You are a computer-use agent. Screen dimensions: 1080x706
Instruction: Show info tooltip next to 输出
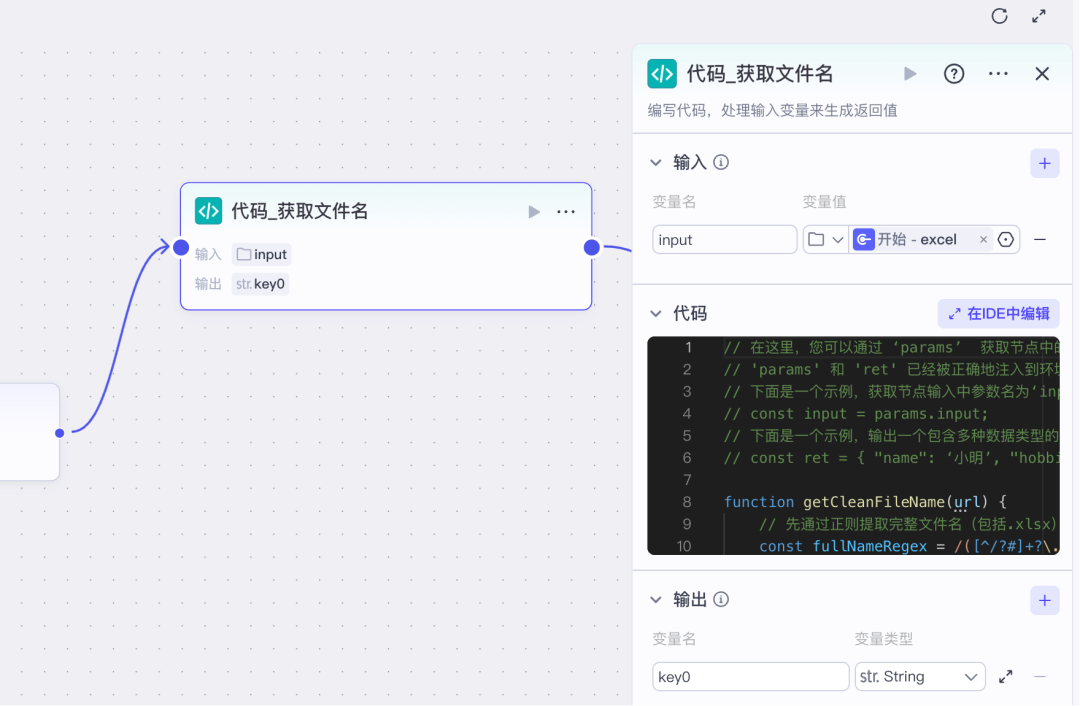point(721,600)
